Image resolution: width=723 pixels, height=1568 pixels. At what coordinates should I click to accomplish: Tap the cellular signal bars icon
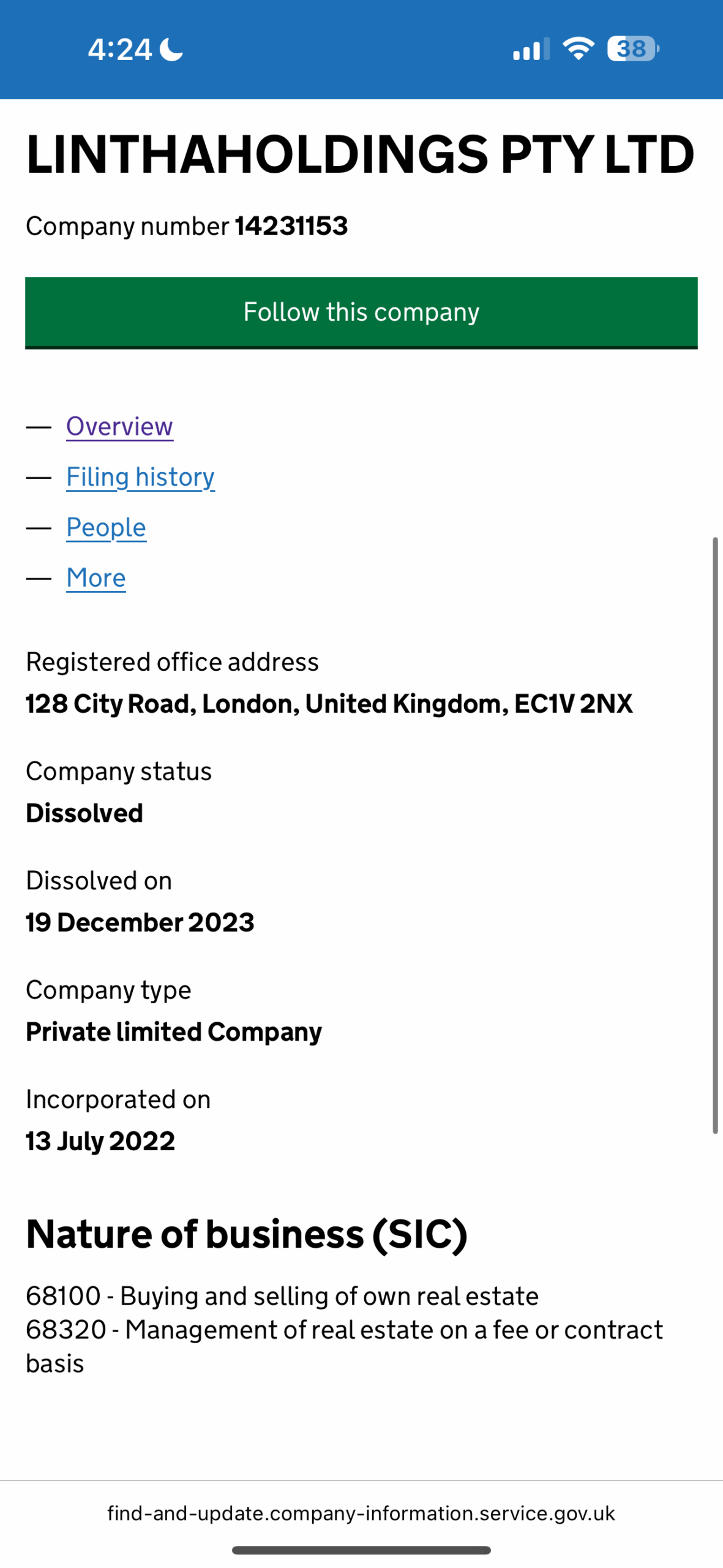click(x=530, y=49)
